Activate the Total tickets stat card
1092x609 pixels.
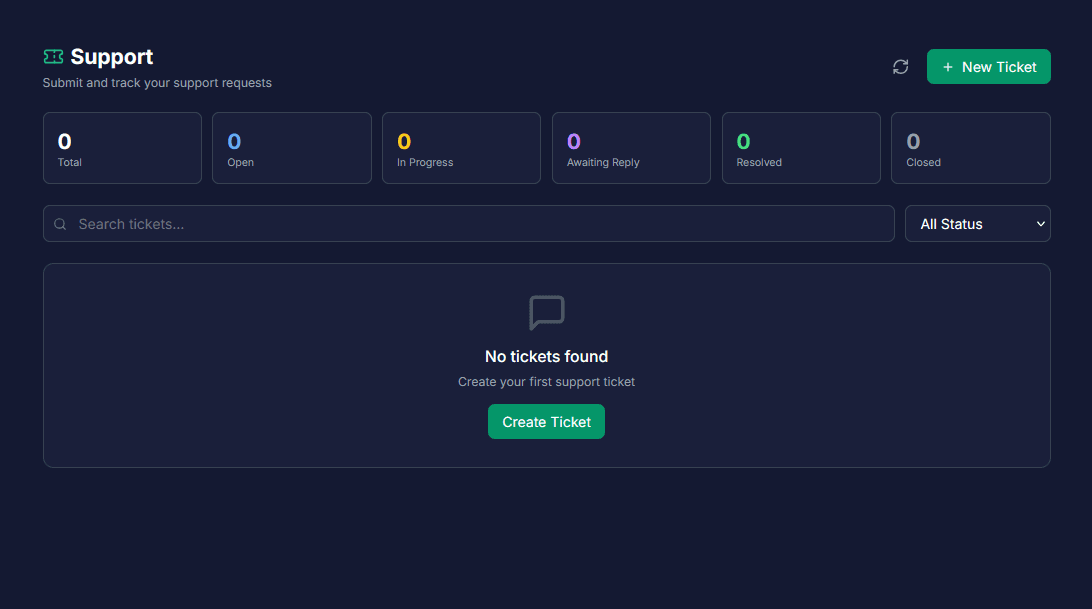[122, 148]
